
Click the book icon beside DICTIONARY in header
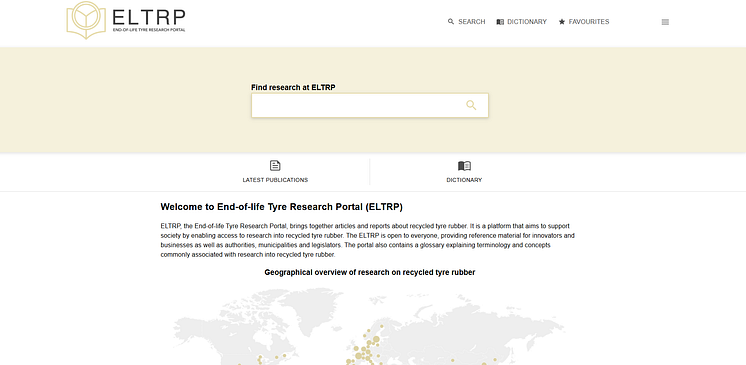(x=500, y=22)
